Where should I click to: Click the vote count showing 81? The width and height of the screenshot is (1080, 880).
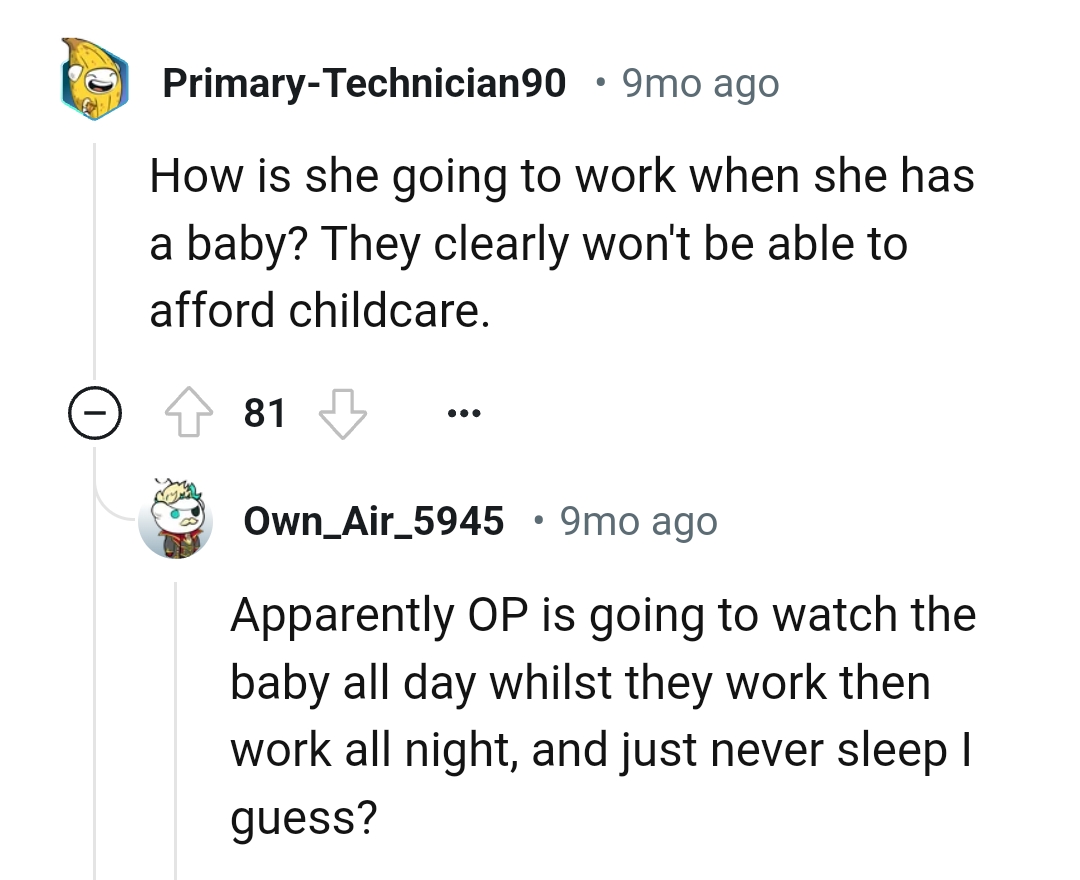(264, 411)
